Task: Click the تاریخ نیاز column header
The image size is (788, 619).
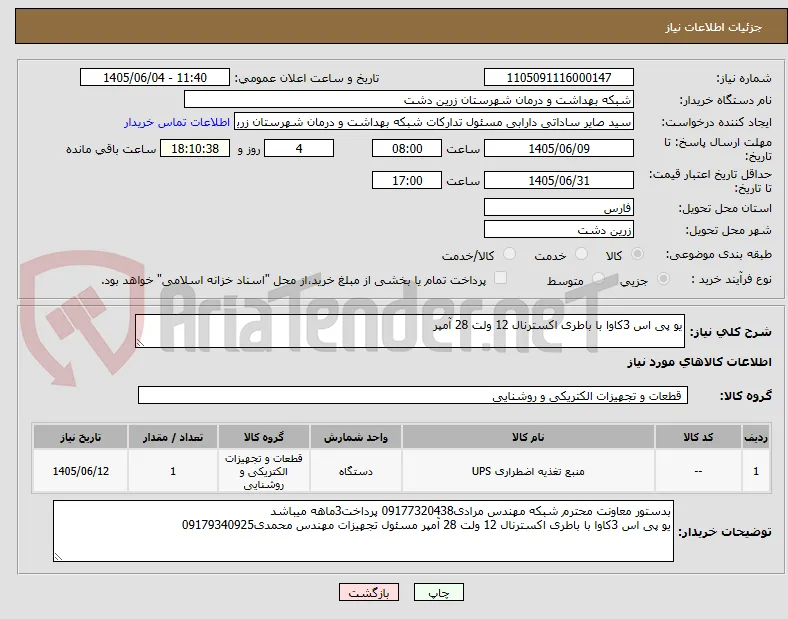Action: (x=80, y=437)
